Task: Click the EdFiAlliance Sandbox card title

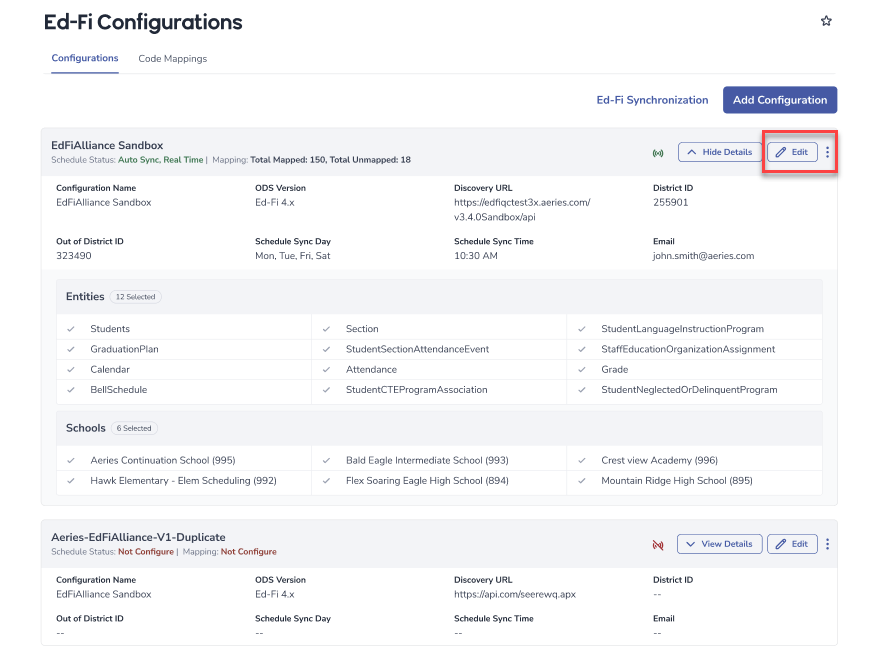Action: tap(107, 145)
